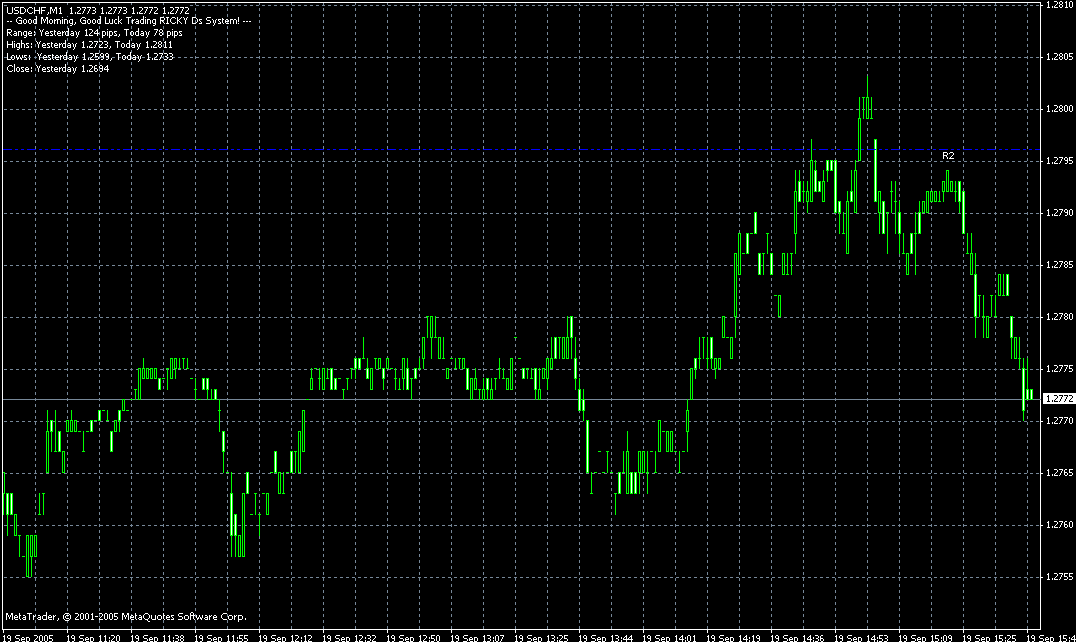
Task: Select the 19 Sep 11:20 time marker
Action: 93,637
